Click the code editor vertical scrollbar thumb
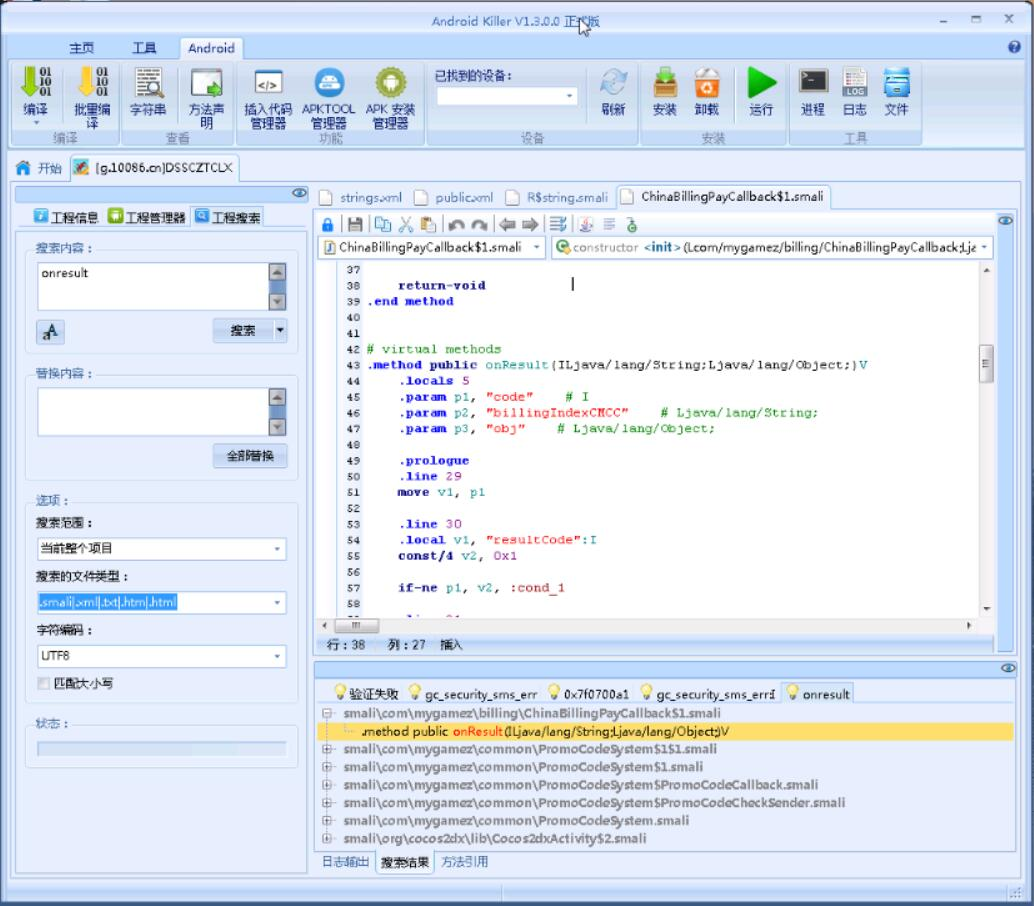This screenshot has width=1034, height=906. [986, 364]
